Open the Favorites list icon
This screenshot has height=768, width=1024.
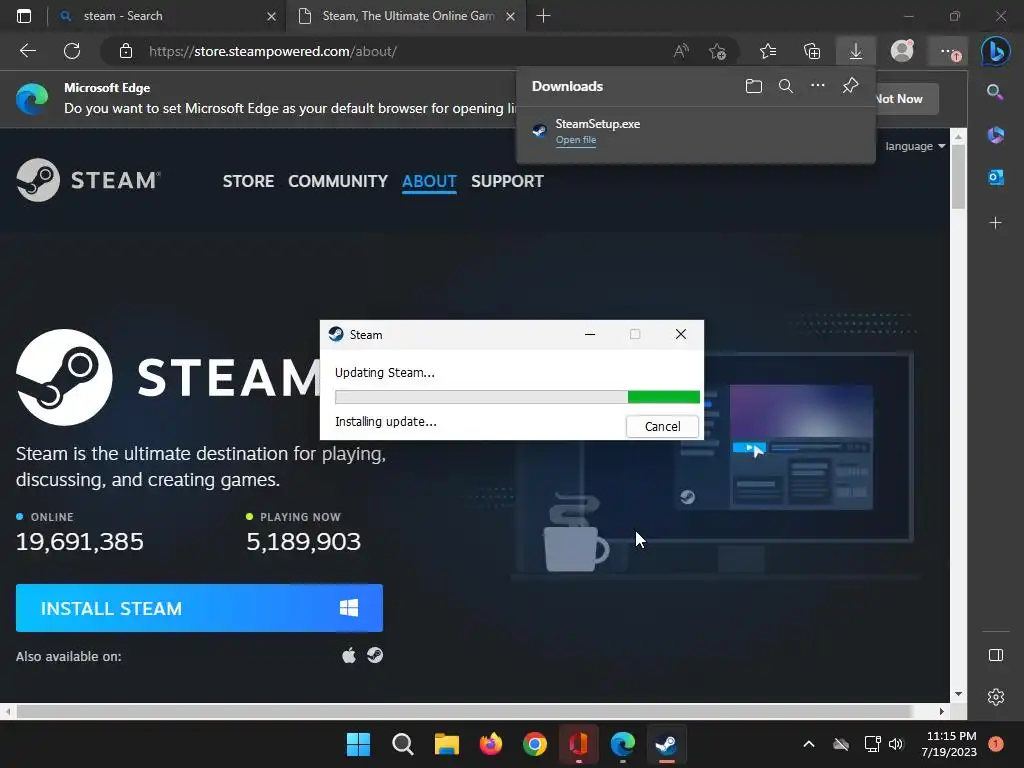pyautogui.click(x=768, y=51)
